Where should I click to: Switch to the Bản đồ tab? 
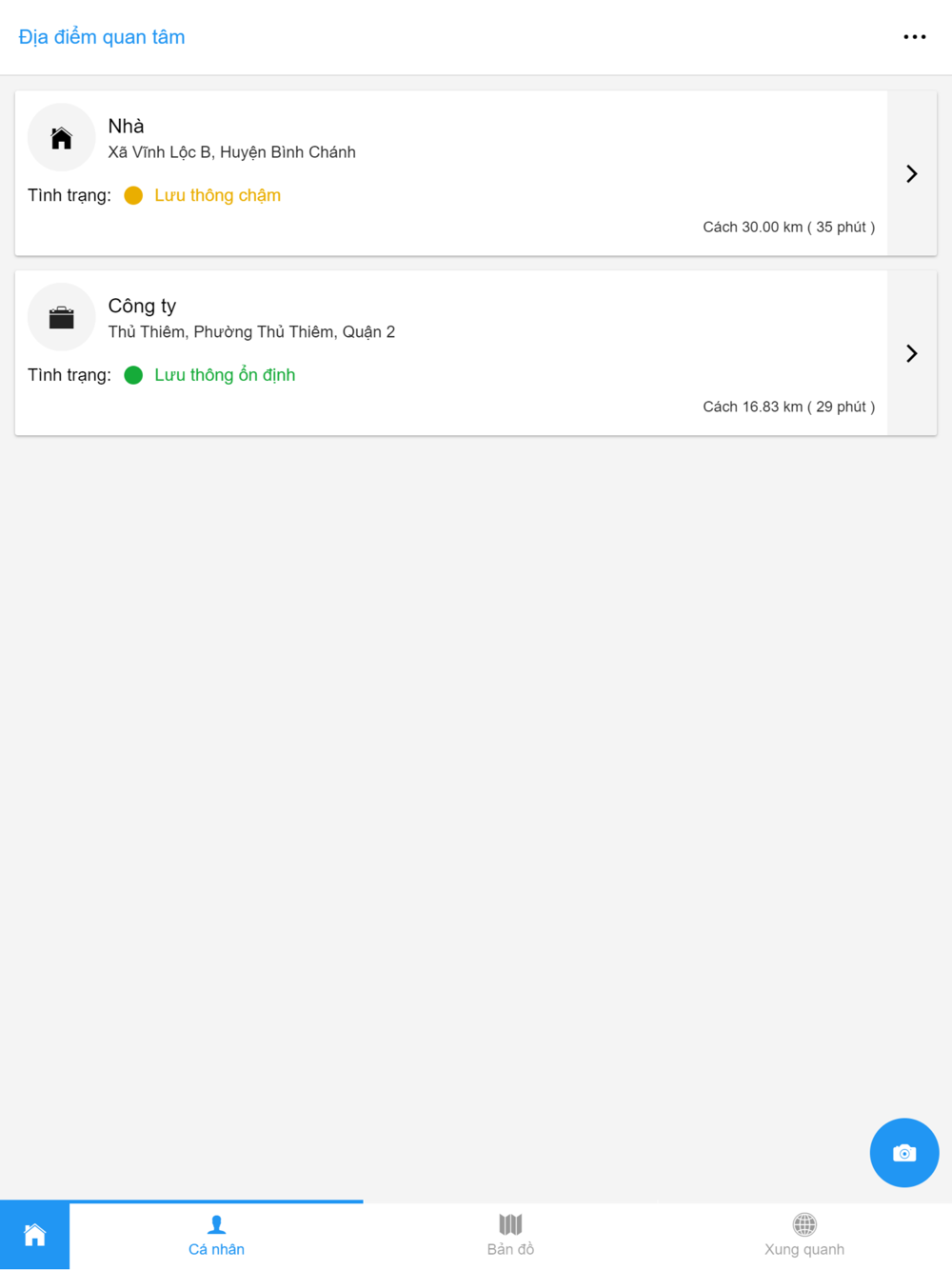click(510, 1236)
